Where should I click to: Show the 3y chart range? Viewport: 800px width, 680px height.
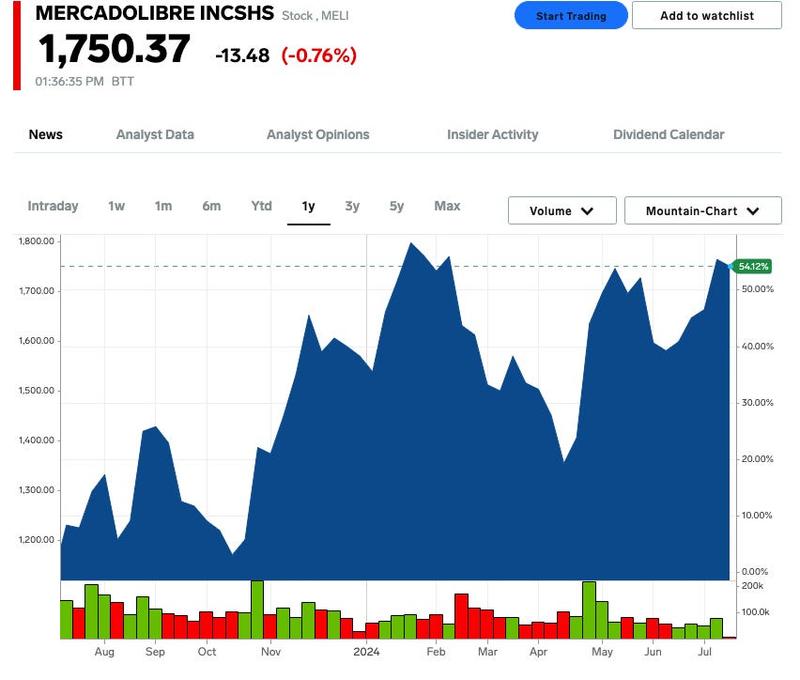click(352, 206)
